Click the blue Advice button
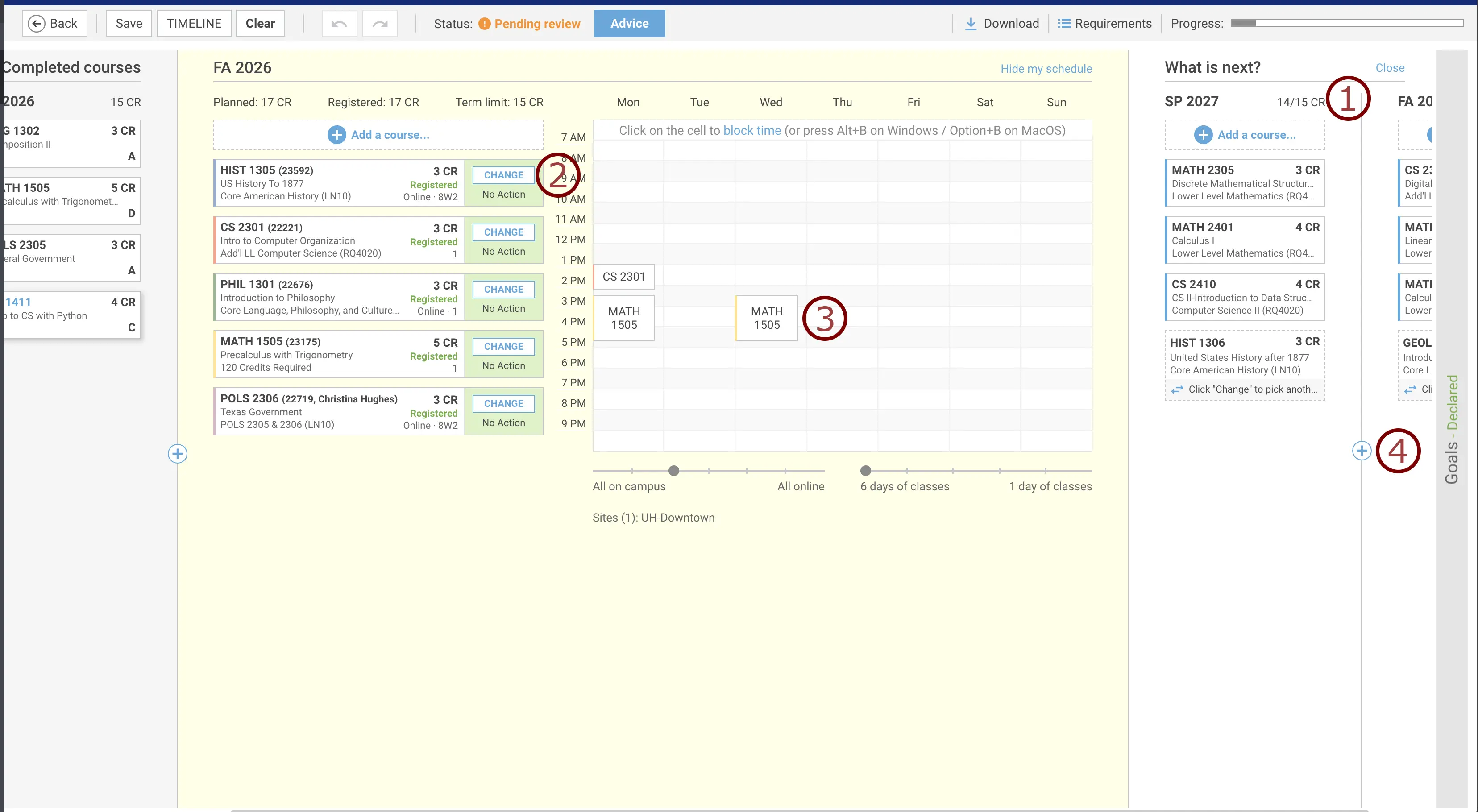Viewport: 1478px width, 812px height. point(629,24)
